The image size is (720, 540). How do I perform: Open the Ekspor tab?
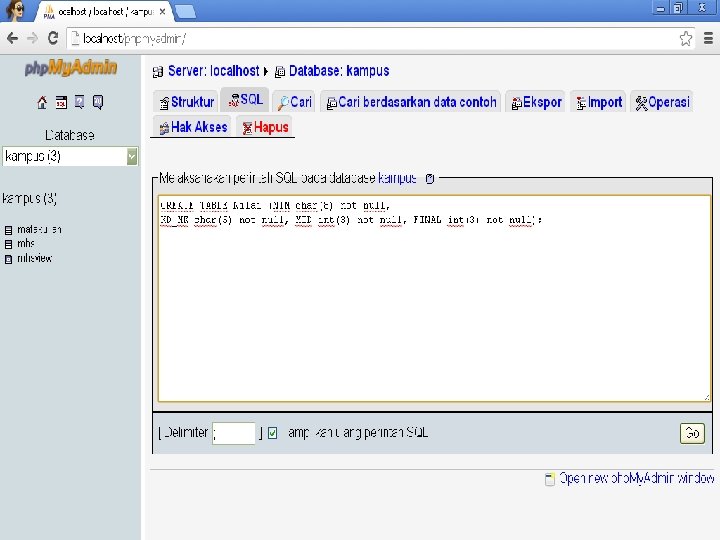[536, 102]
